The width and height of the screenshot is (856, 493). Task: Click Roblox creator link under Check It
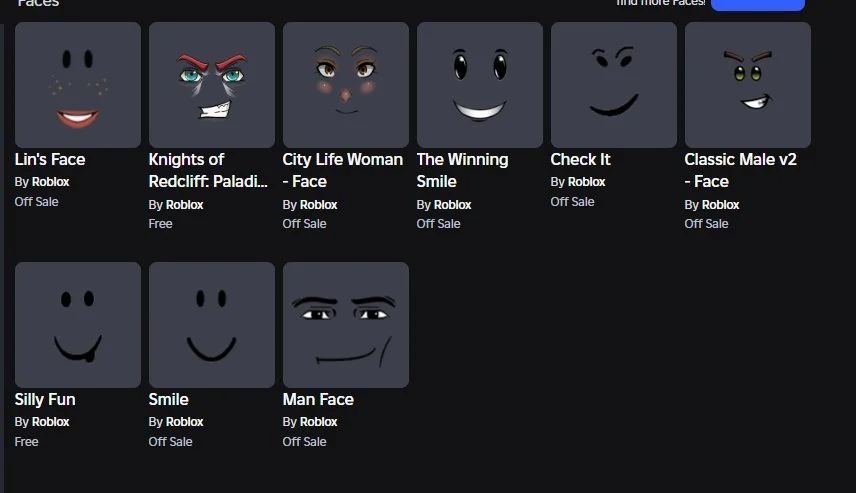coord(586,182)
